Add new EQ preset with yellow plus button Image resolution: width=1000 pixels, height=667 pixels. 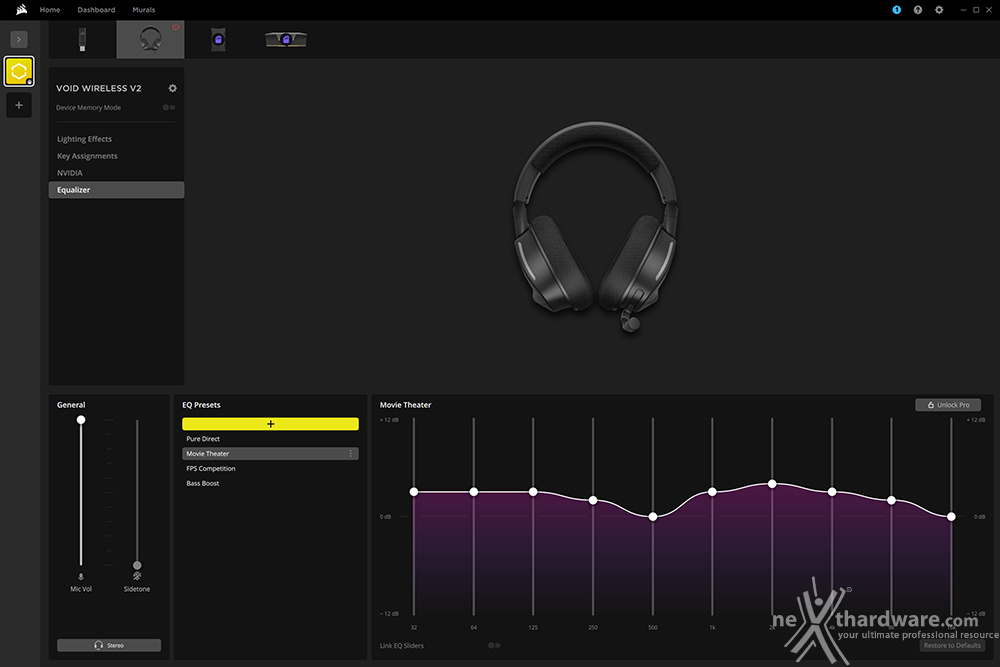[270, 424]
